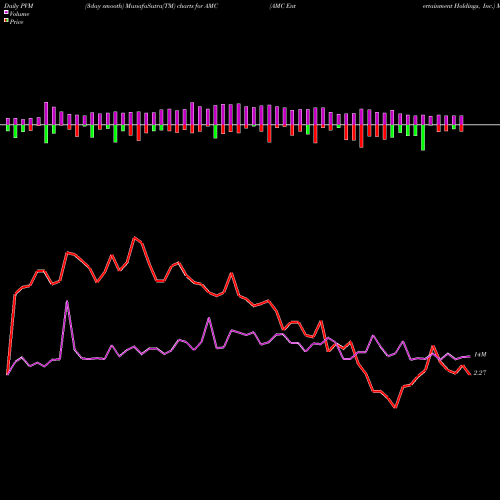Click the Volume legend color swatch
The width and height of the screenshot is (500, 500).
point(6,13)
